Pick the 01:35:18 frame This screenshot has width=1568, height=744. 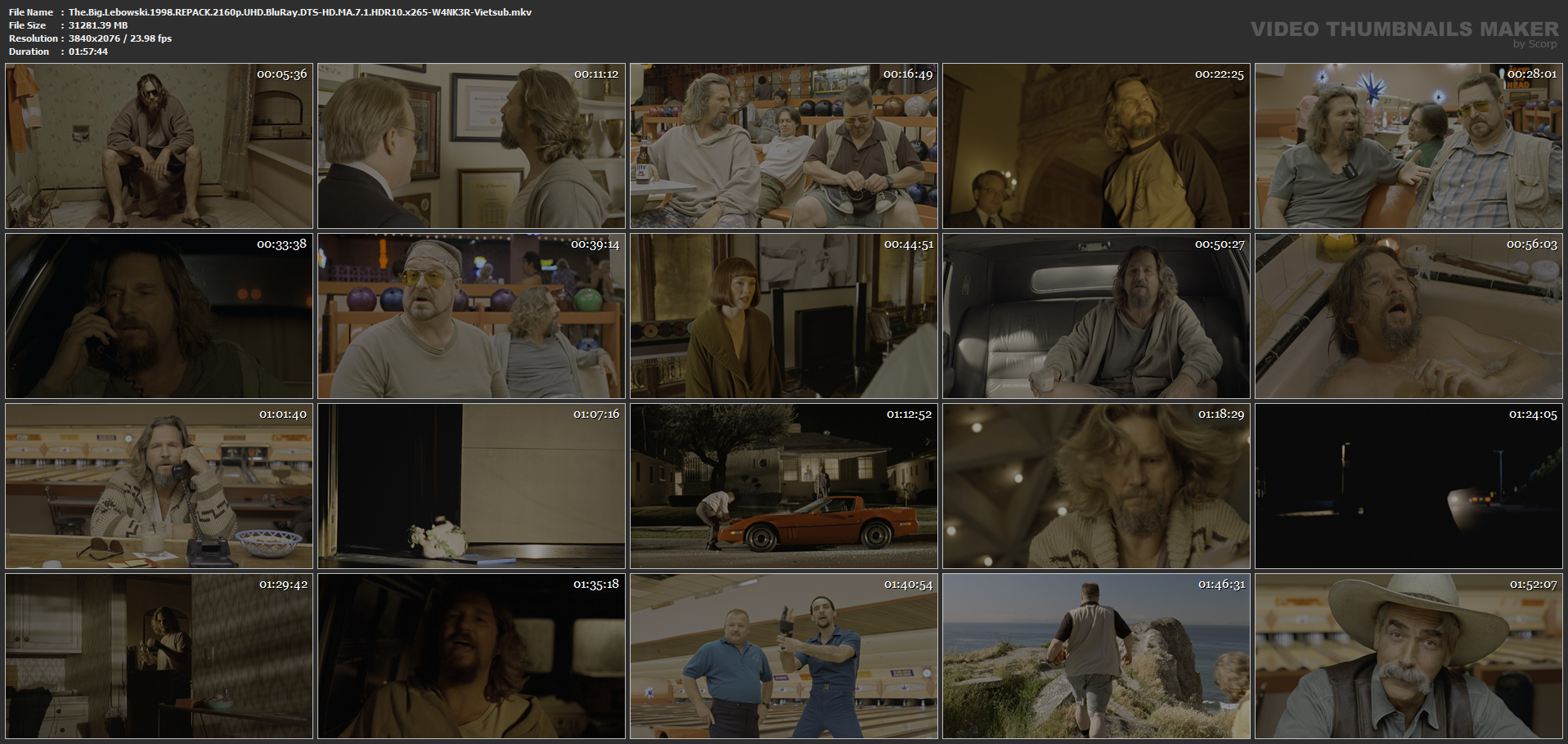coord(471,657)
